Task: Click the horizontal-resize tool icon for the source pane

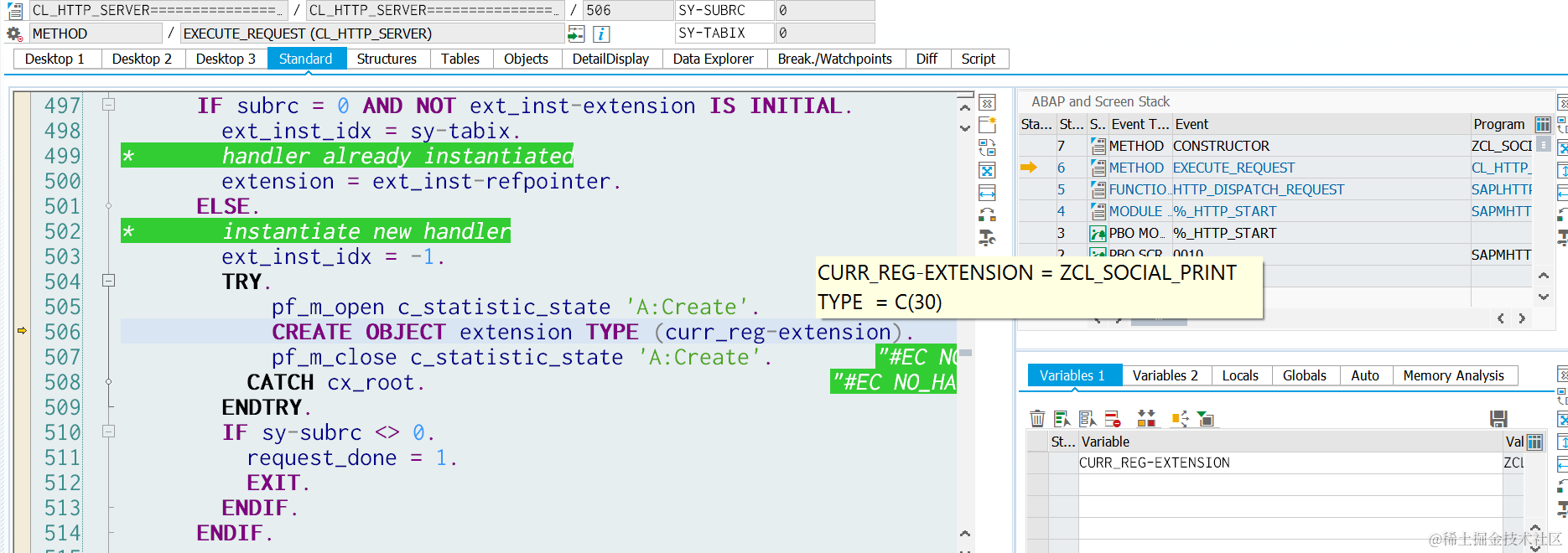Action: (x=988, y=194)
